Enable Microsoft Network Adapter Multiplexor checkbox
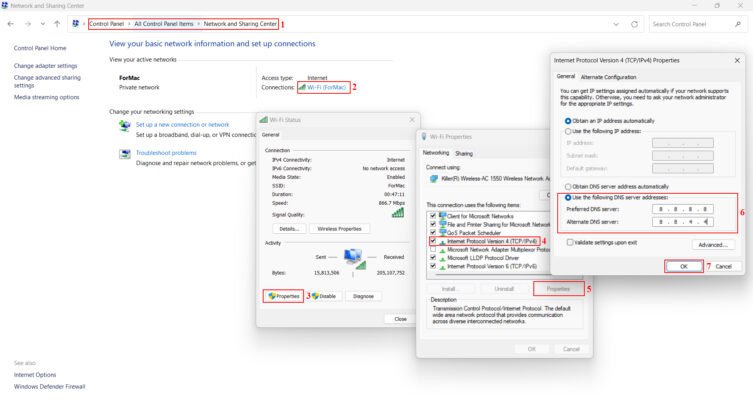This screenshot has height=400, width=753. [x=432, y=249]
